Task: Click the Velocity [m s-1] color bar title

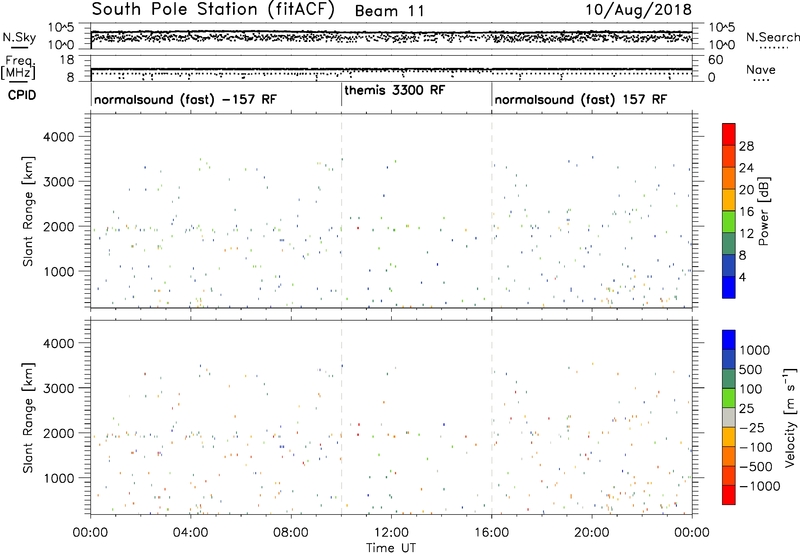Action: pyautogui.click(x=790, y=417)
